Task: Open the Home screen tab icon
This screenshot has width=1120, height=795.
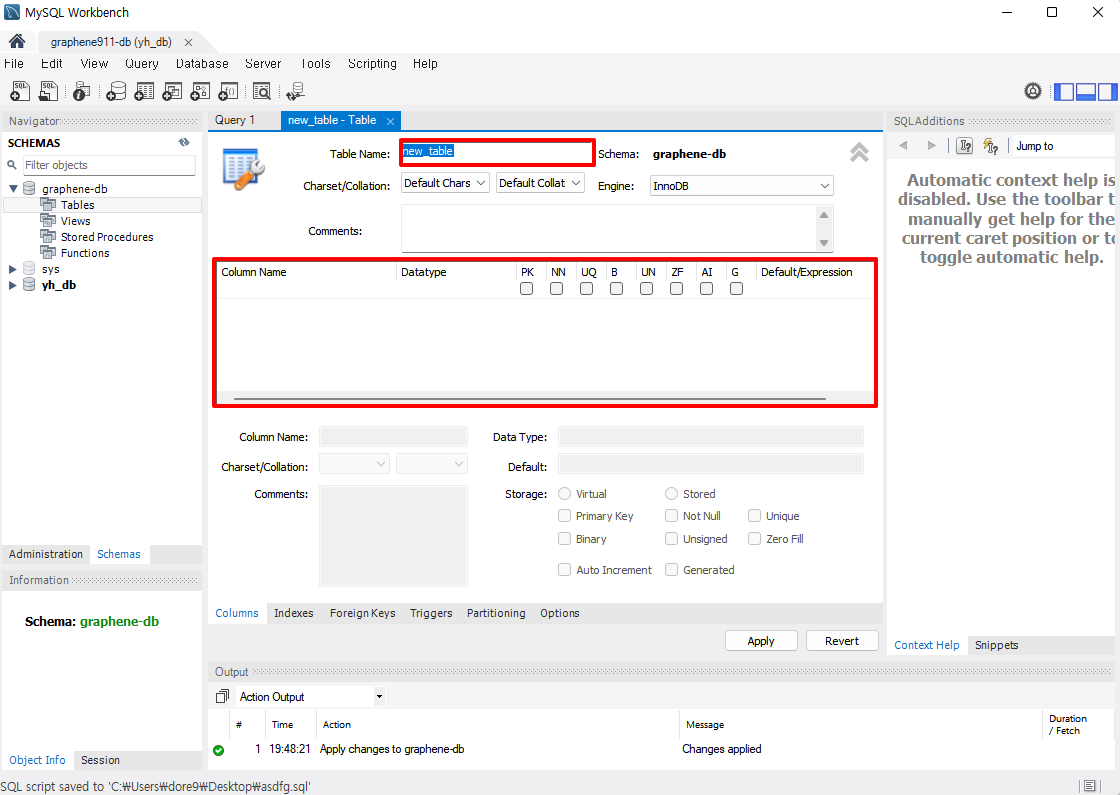Action: click(17, 41)
